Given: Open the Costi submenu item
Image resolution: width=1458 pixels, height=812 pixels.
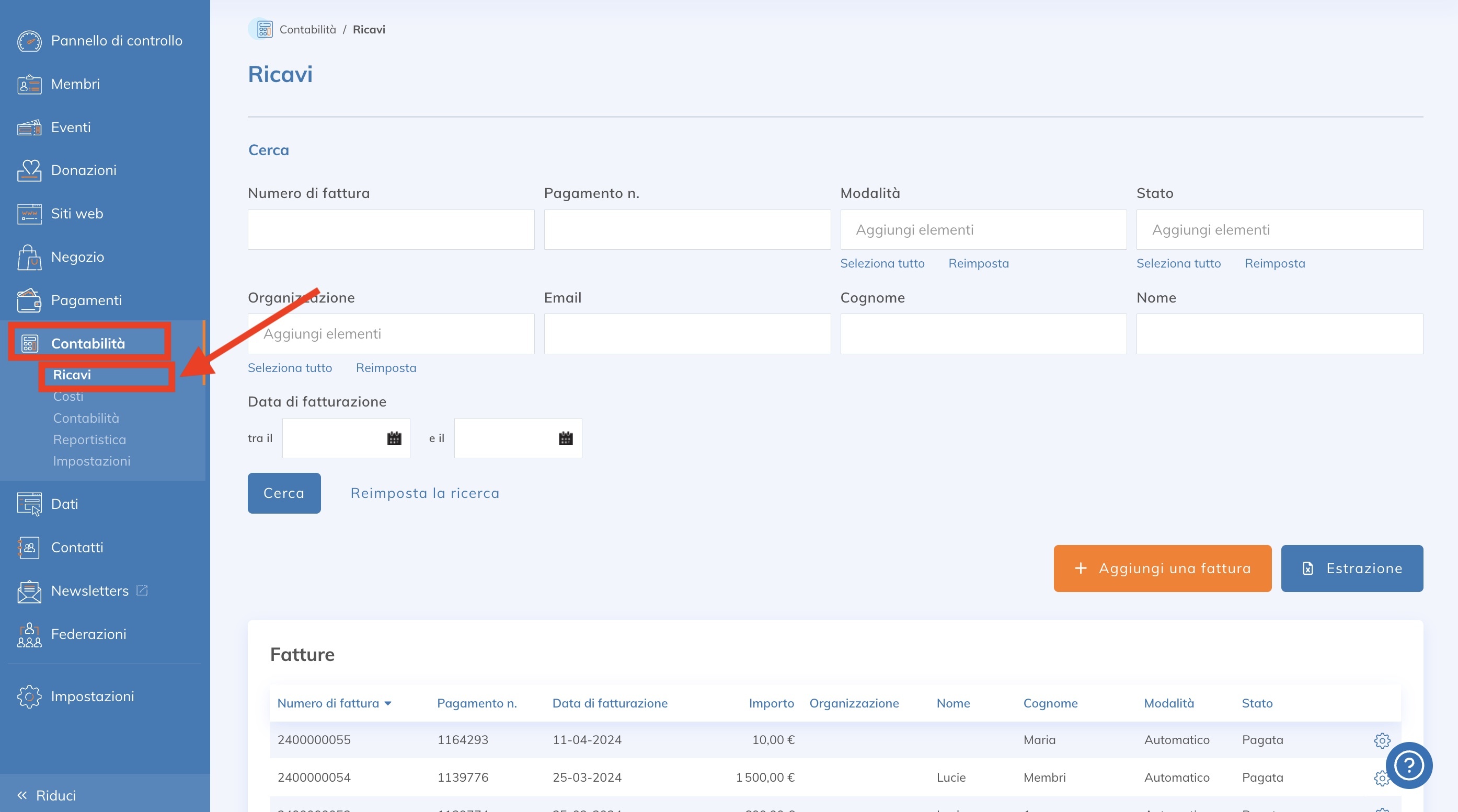Looking at the screenshot, I should click(68, 397).
